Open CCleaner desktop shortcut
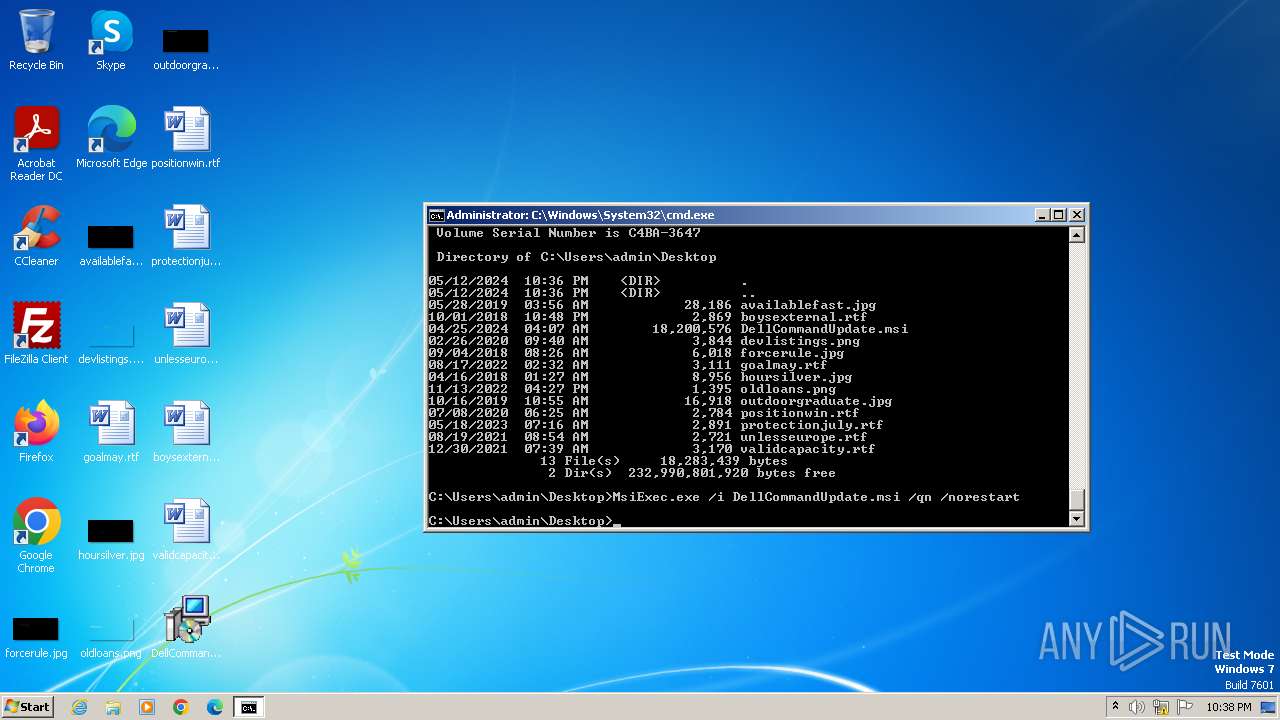The image size is (1280, 720). (x=36, y=236)
